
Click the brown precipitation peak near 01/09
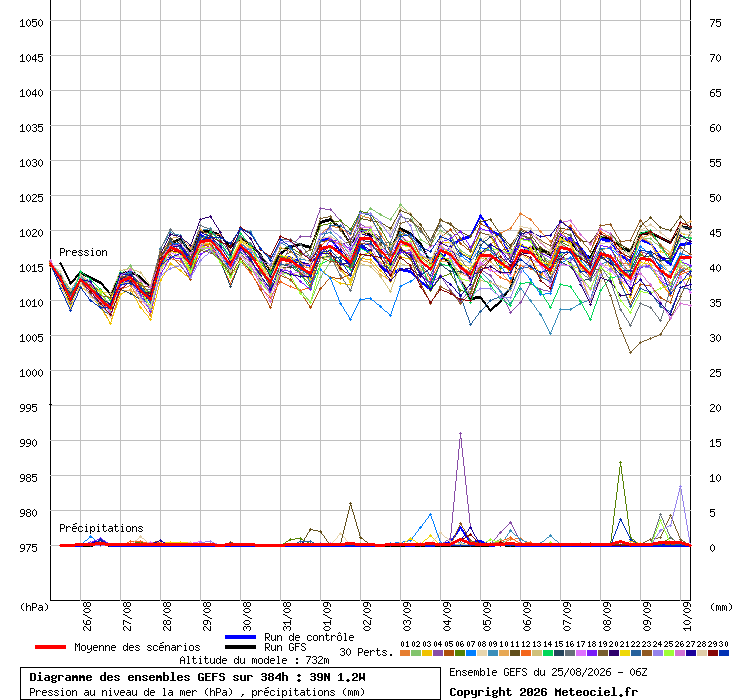tap(350, 504)
